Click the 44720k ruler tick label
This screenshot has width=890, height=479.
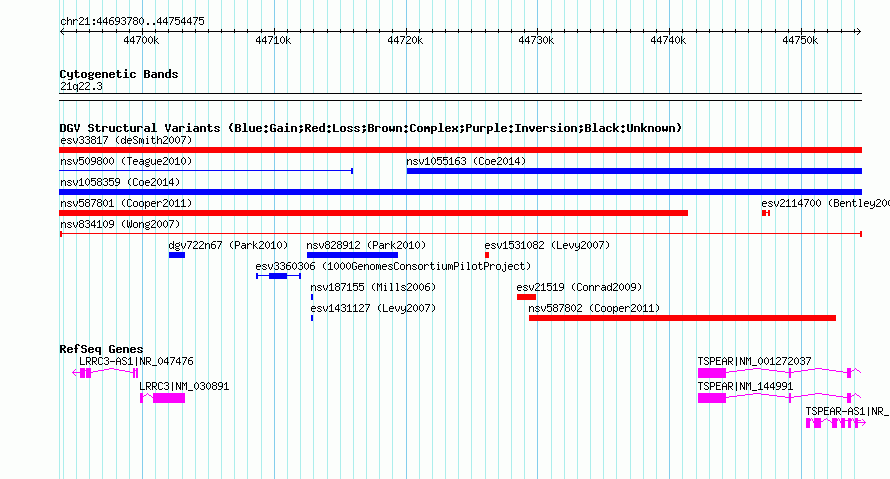(405, 40)
